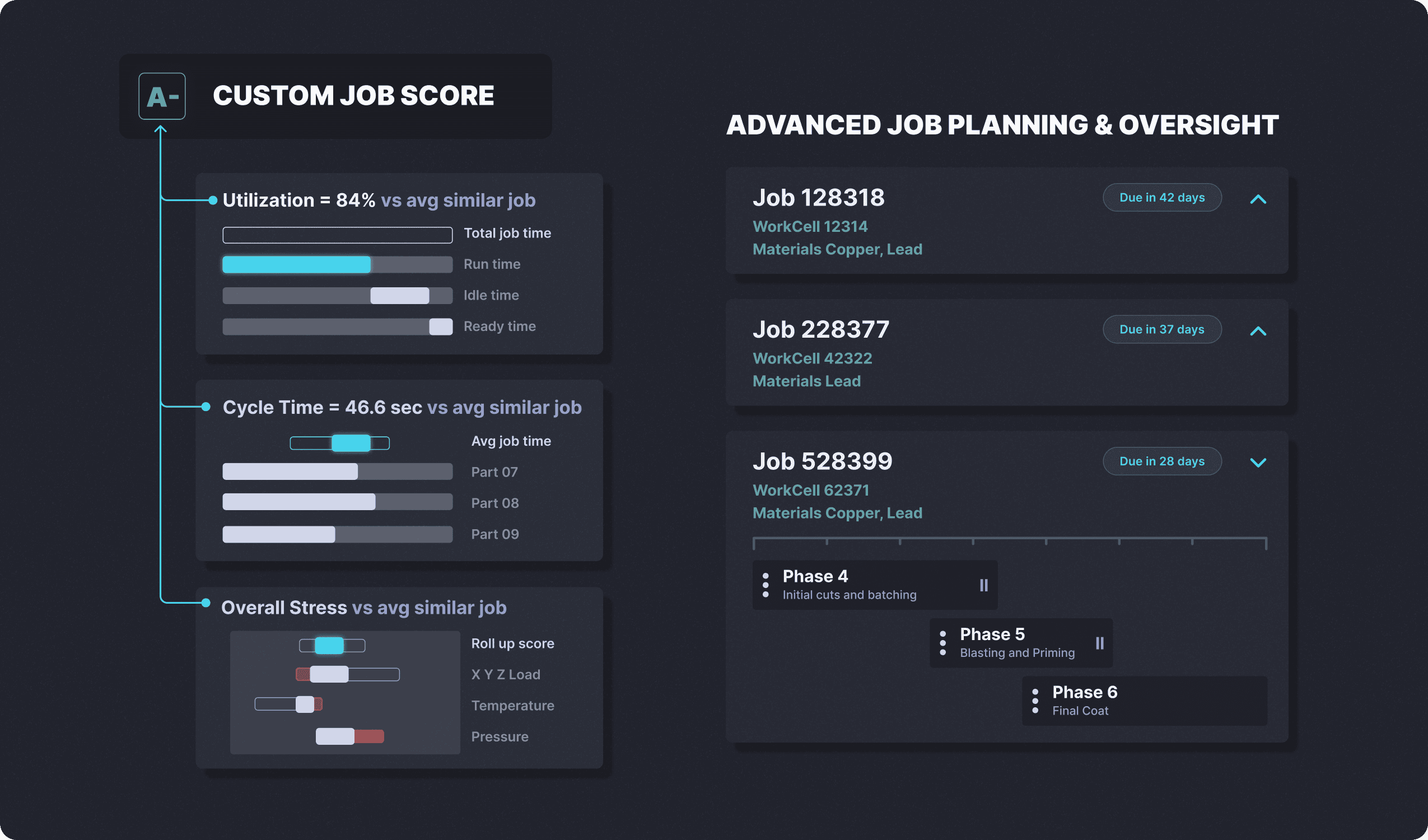Open Phase 6 three-dot drag handle menu
The width and height of the screenshot is (1428, 840).
[x=1035, y=701]
